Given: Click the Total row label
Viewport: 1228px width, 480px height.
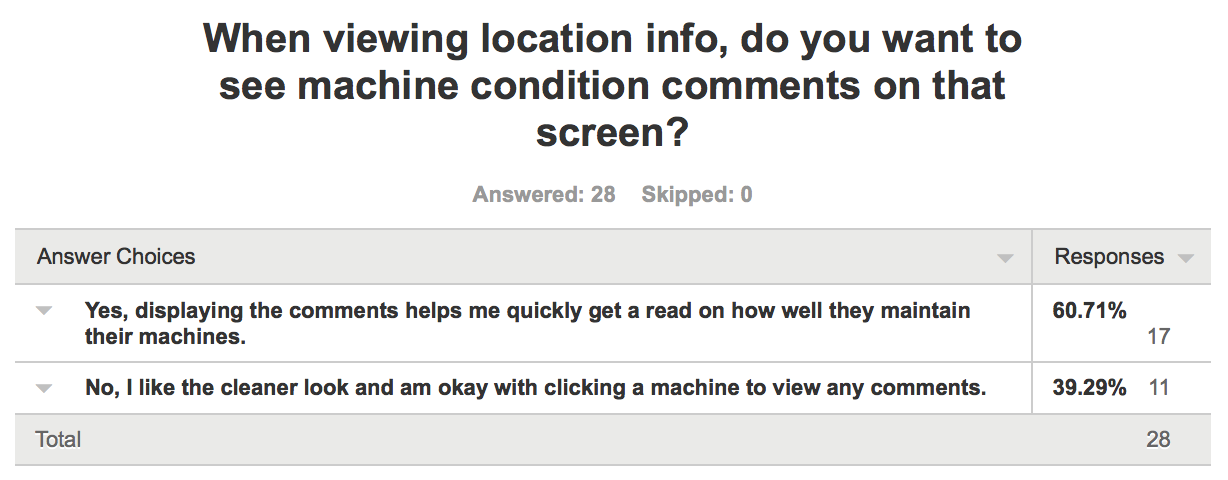Looking at the screenshot, I should pyautogui.click(x=58, y=439).
